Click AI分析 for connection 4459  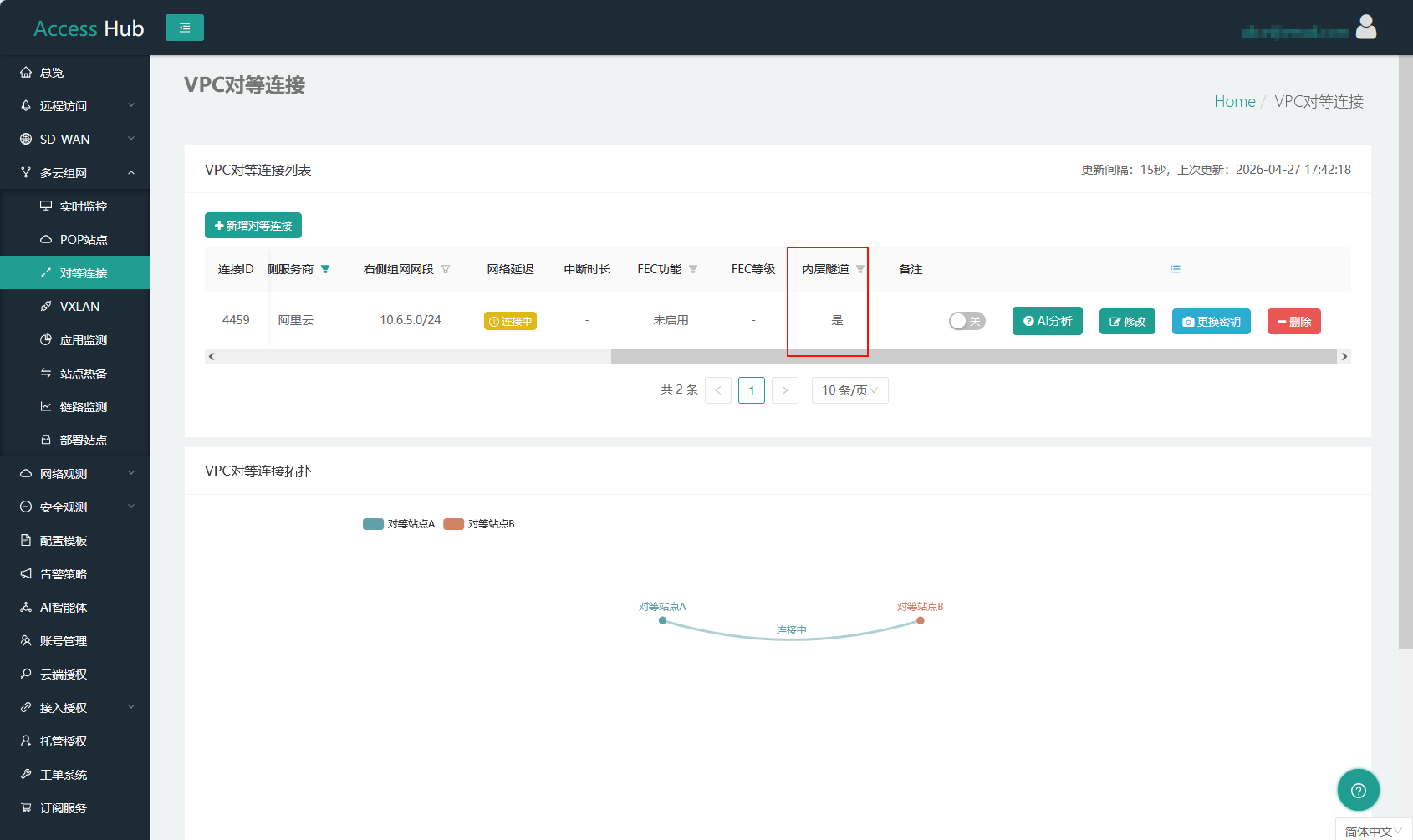tap(1048, 321)
